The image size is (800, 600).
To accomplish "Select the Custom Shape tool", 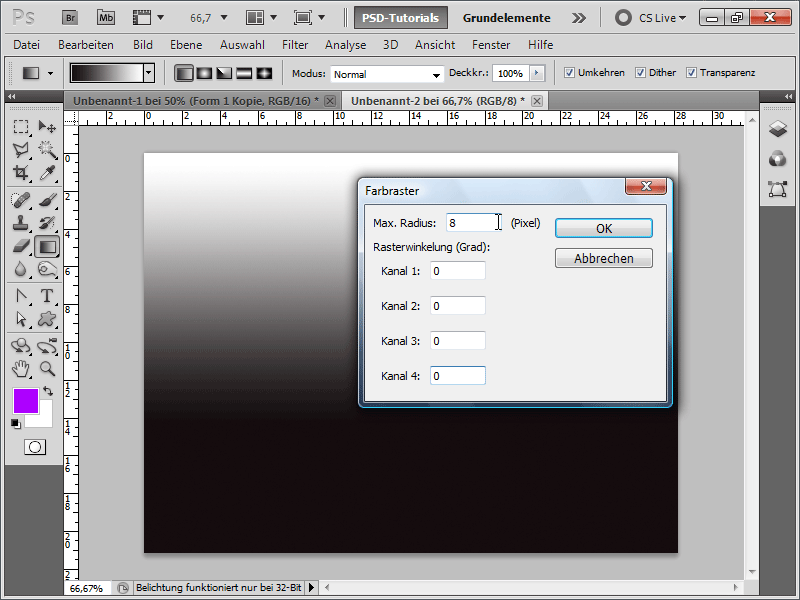I will [x=47, y=319].
